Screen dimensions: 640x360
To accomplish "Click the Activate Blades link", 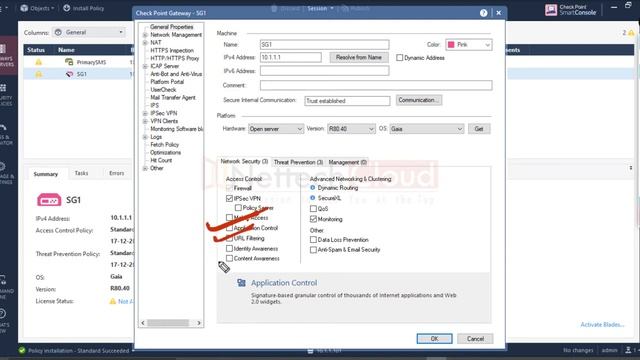I will tap(602, 325).
